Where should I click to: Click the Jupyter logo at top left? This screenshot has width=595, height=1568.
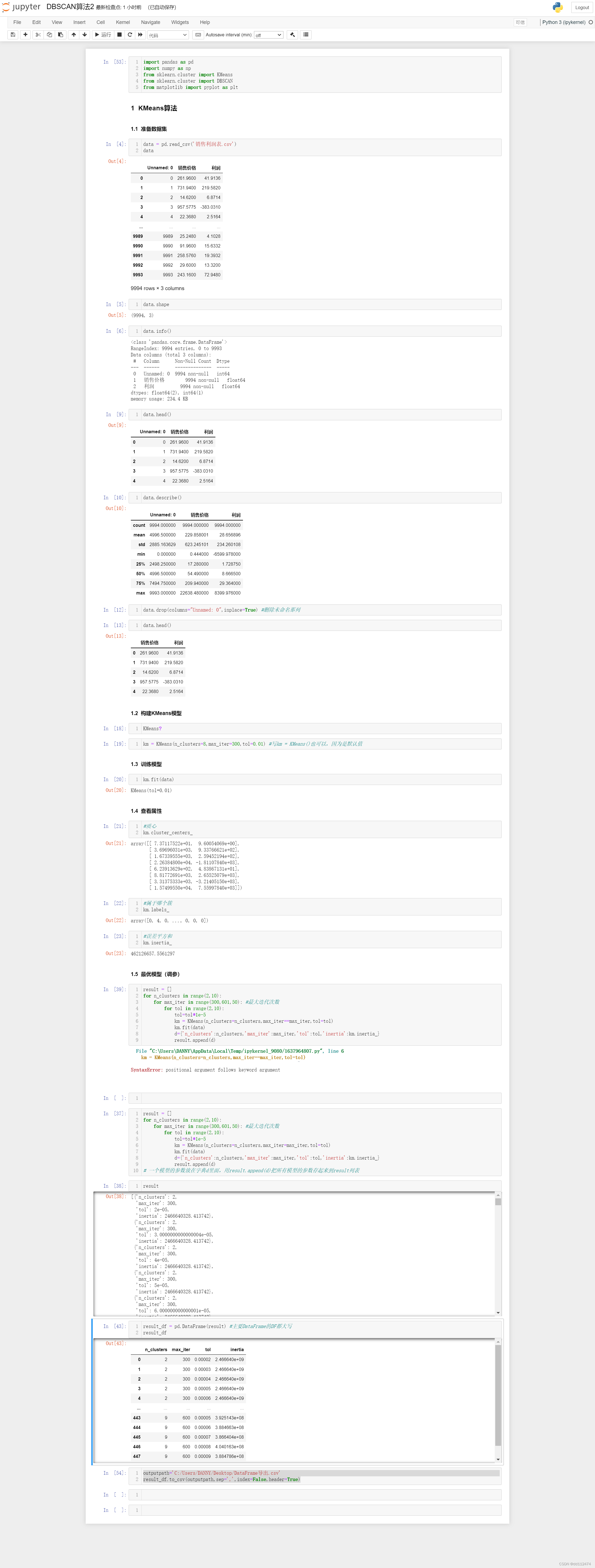21,7
